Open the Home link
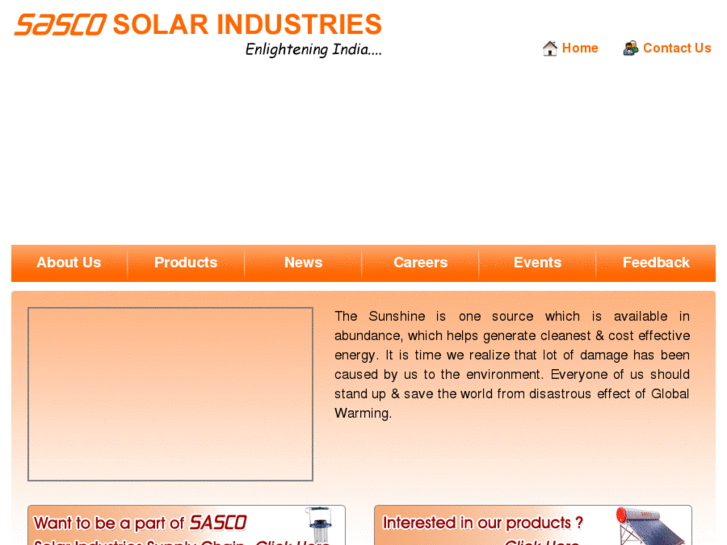The width and height of the screenshot is (727, 545). (580, 48)
